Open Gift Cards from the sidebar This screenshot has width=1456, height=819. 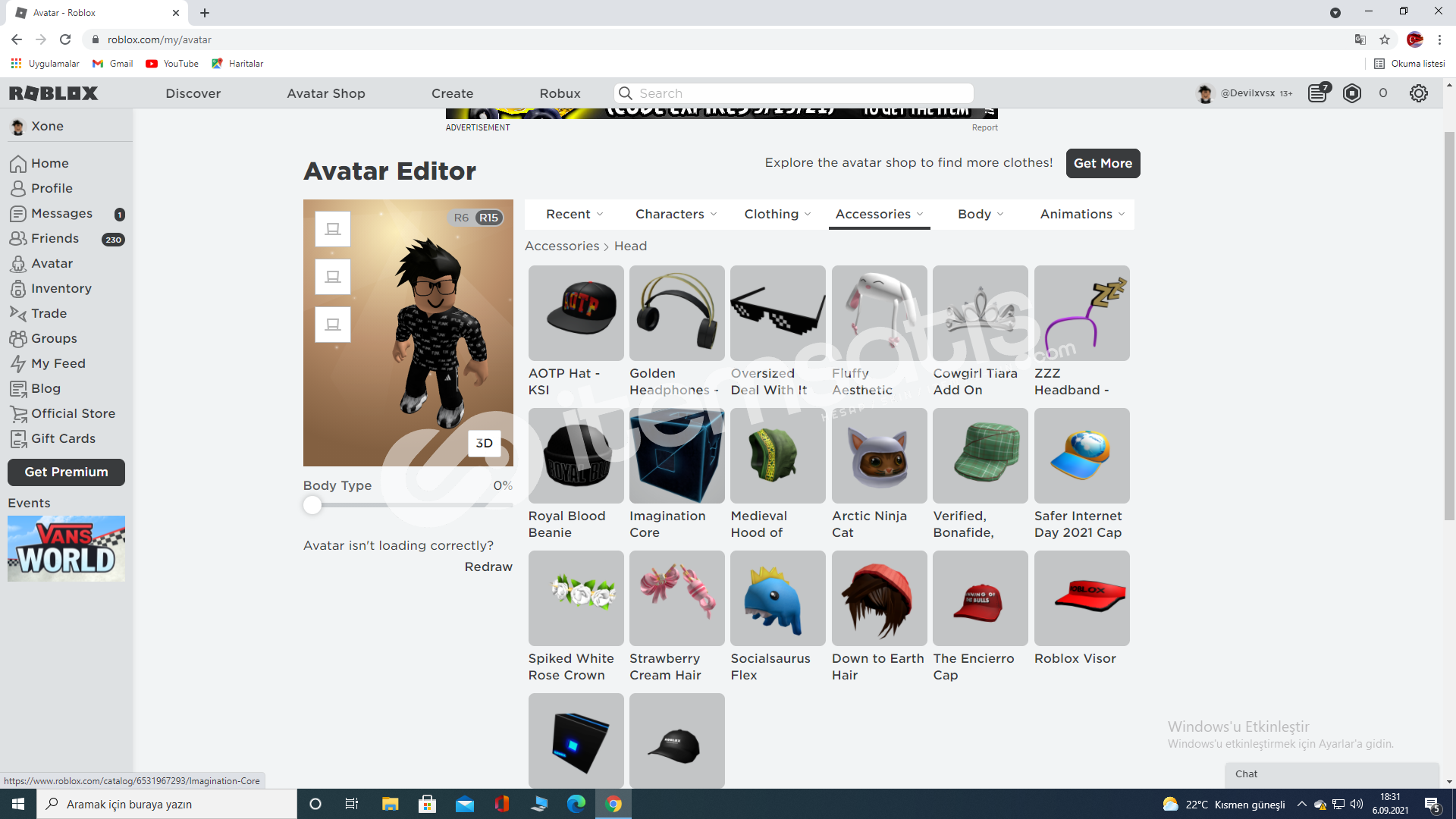click(x=63, y=439)
